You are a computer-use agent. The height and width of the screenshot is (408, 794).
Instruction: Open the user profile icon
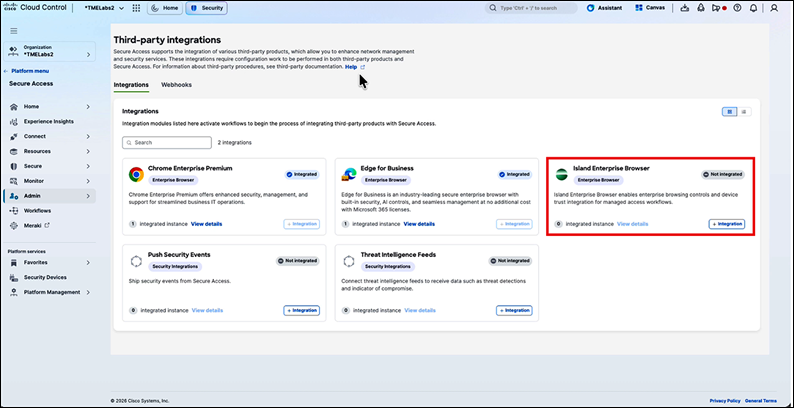[774, 8]
